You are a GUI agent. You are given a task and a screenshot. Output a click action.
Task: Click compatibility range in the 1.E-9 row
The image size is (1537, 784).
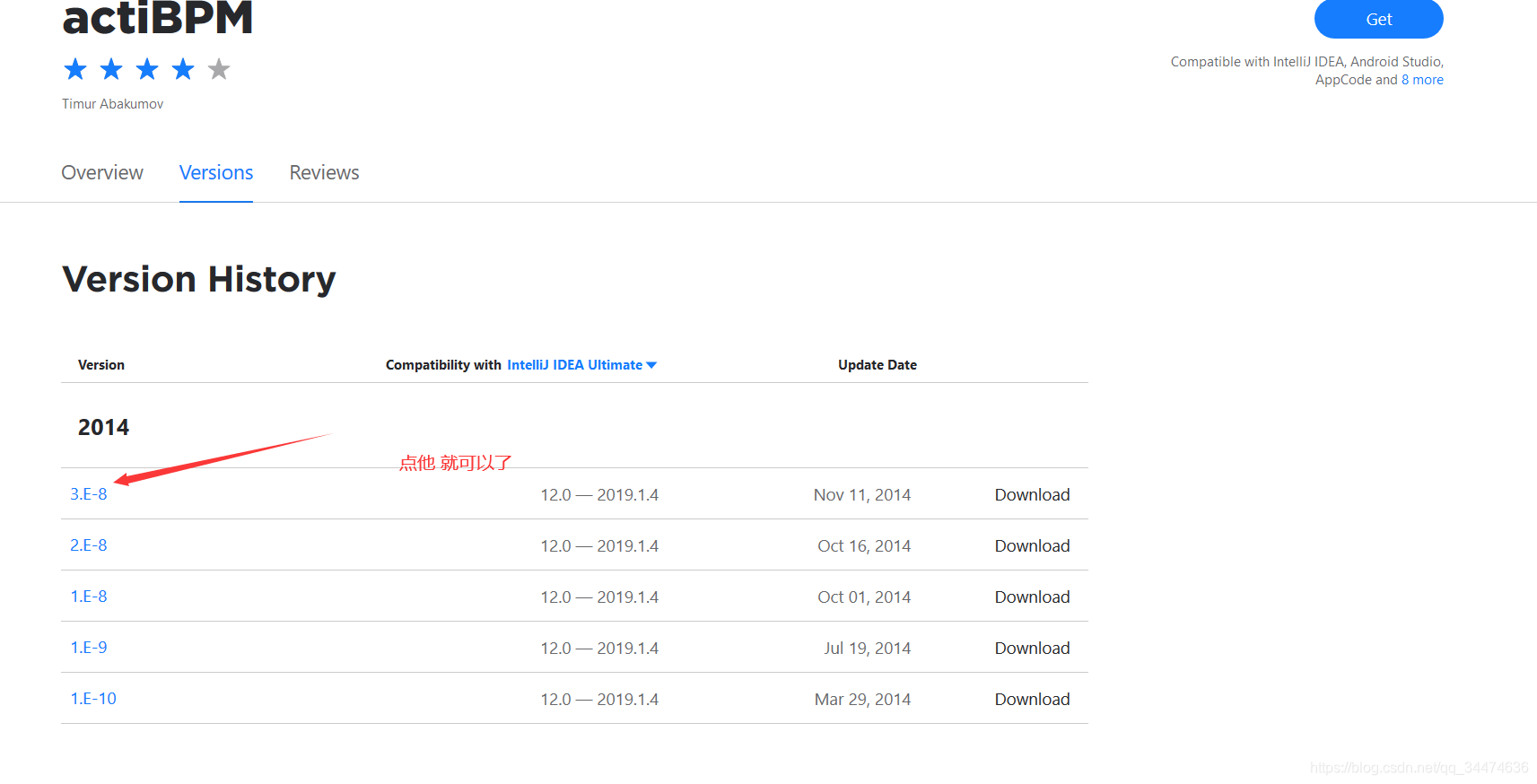(x=599, y=649)
